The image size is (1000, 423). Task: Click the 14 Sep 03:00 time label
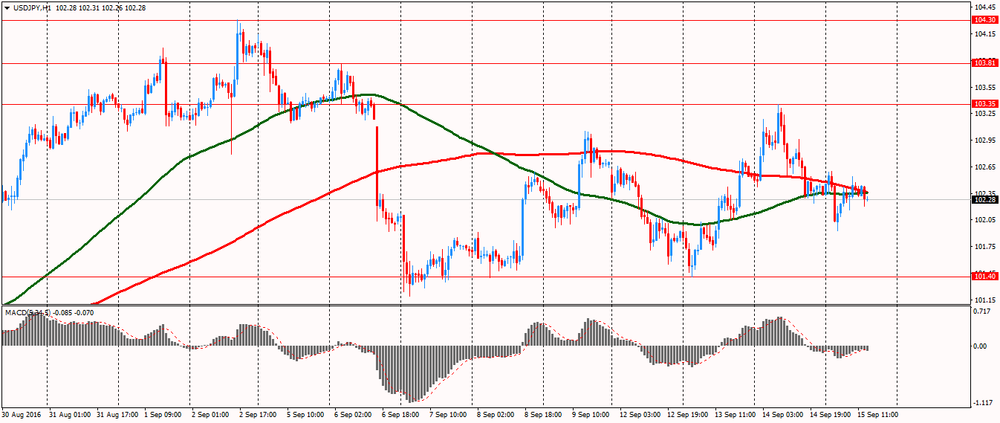pyautogui.click(x=781, y=414)
